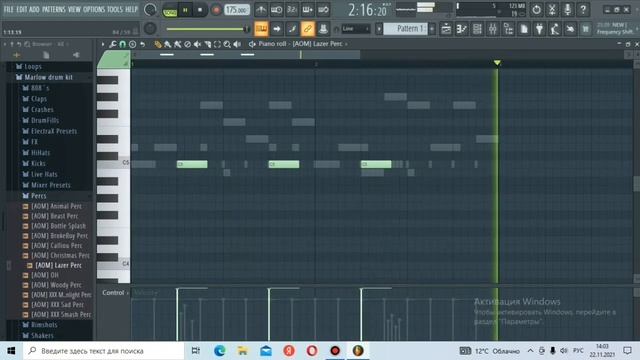Image resolution: width=640 pixels, height=360 pixels.
Task: Toggle Blend recording overdub
Action: [307, 9]
